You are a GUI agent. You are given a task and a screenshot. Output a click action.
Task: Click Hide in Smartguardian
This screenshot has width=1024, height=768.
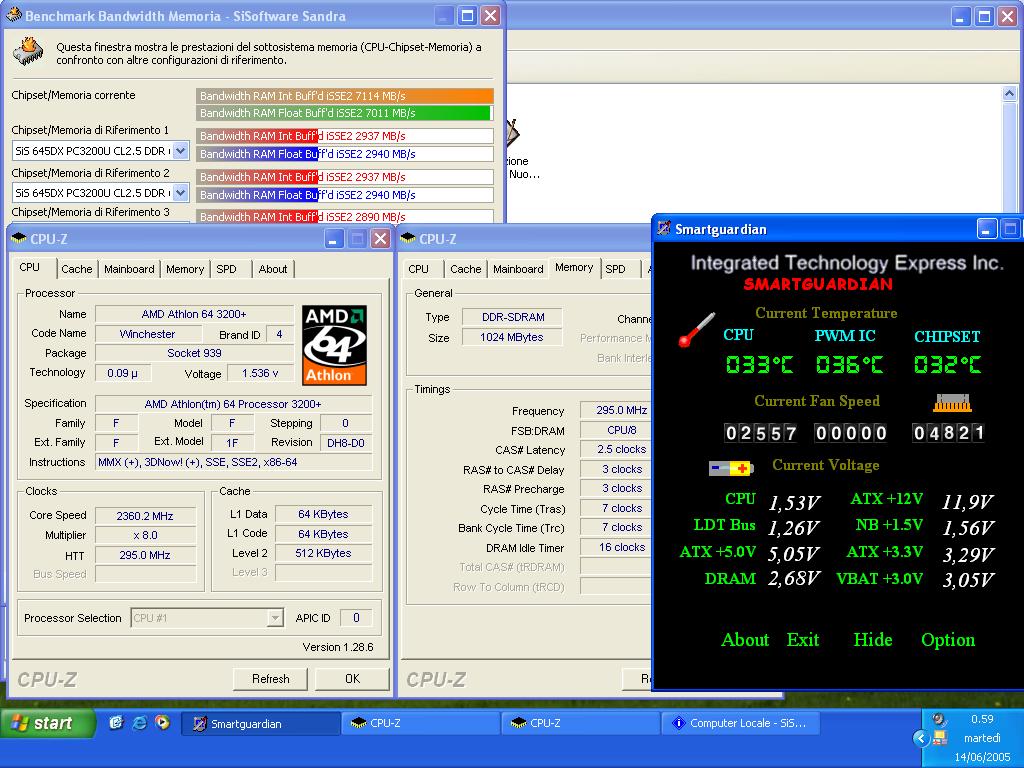click(x=872, y=639)
